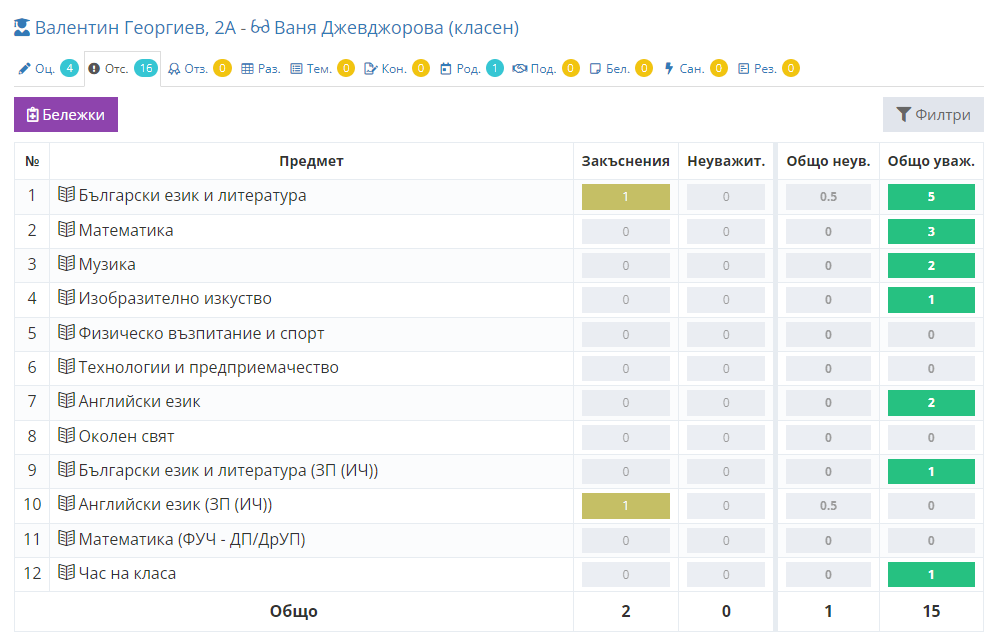Click the Кон. tab edit icon
This screenshot has height=633, width=998.
(370, 69)
